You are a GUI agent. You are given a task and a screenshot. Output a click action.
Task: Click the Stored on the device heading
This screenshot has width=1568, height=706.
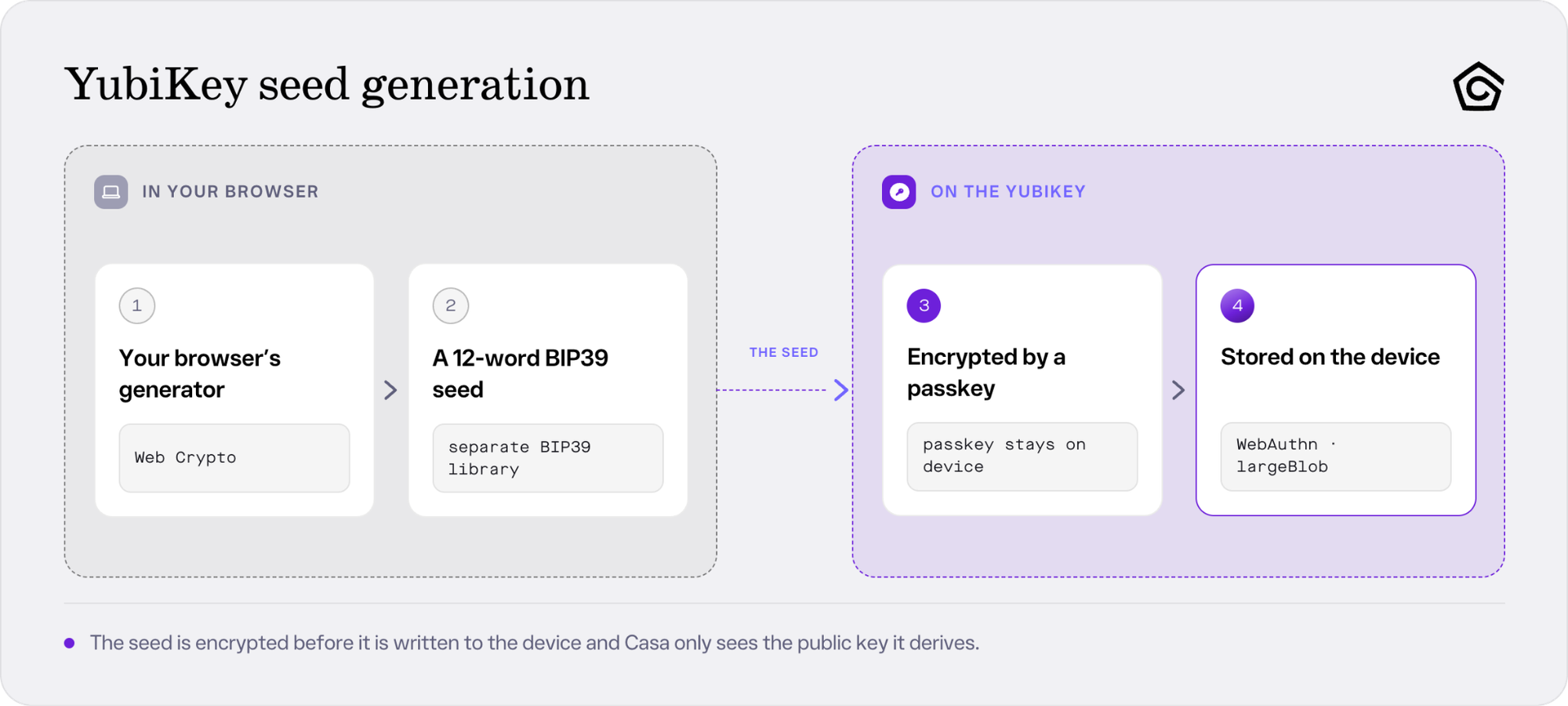coord(1330,357)
